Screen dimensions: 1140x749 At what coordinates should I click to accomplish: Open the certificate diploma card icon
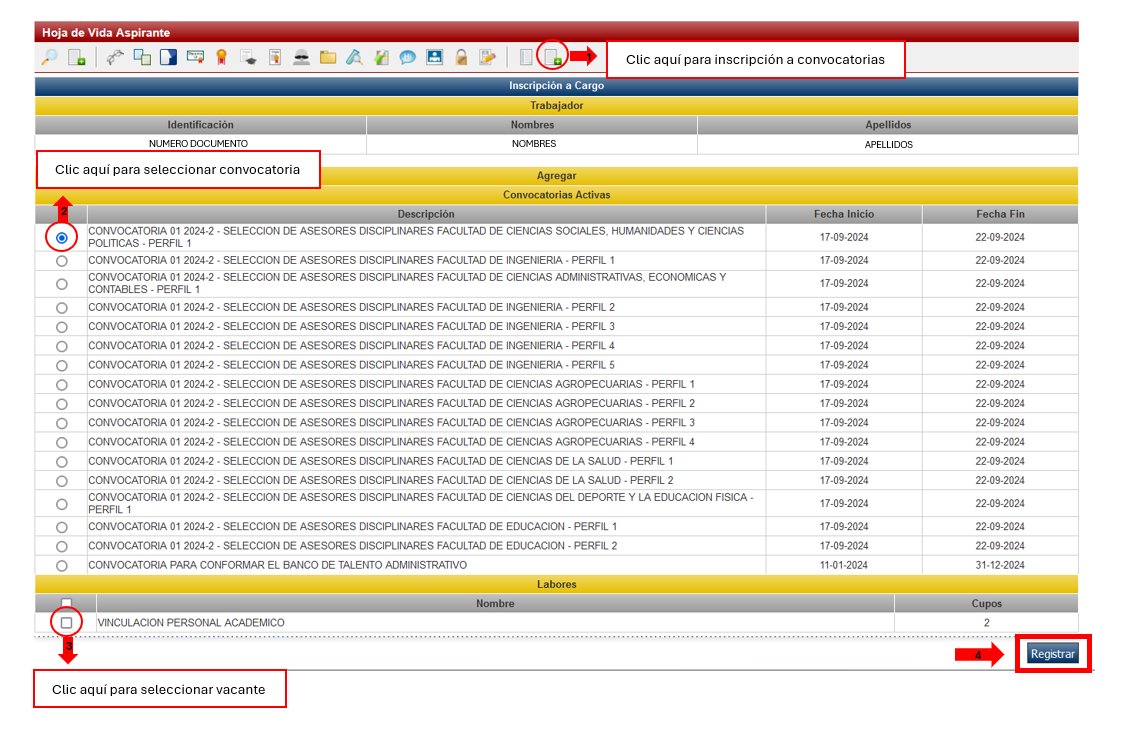point(195,57)
